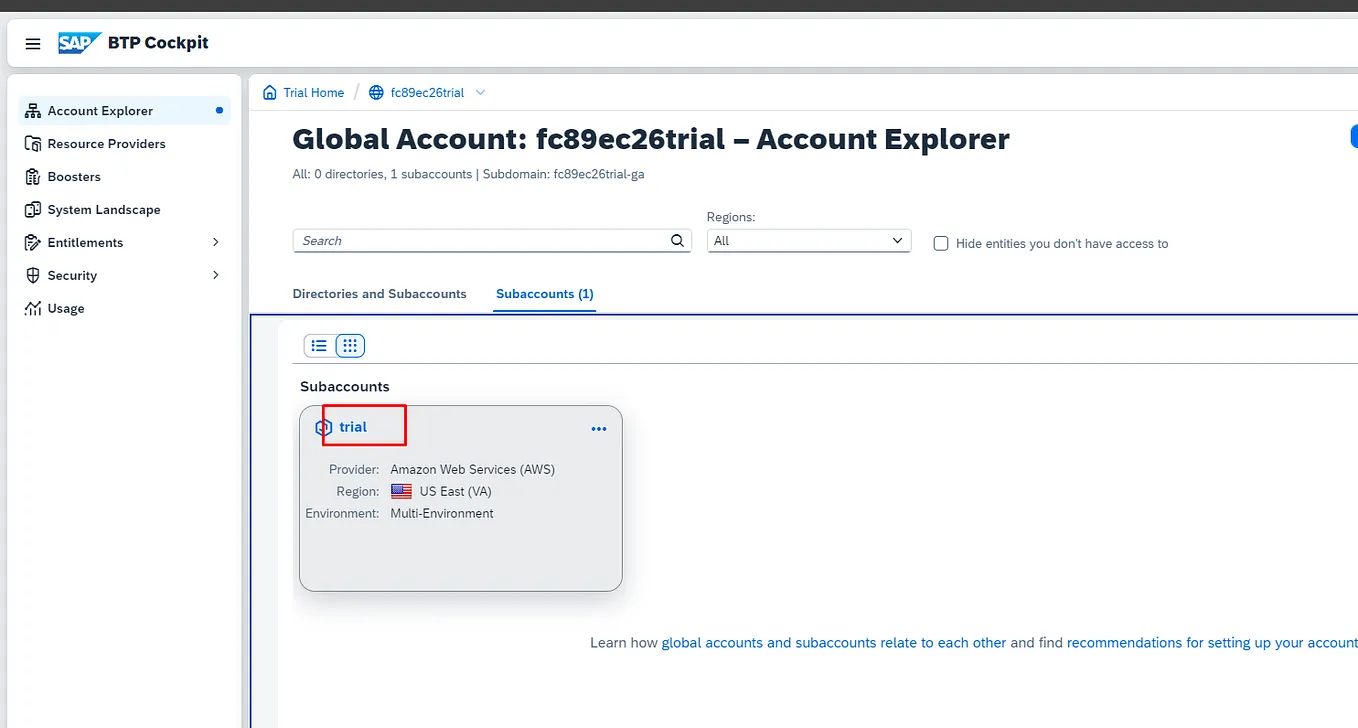1358x728 pixels.
Task: Click the US flag icon
Action: click(x=401, y=492)
